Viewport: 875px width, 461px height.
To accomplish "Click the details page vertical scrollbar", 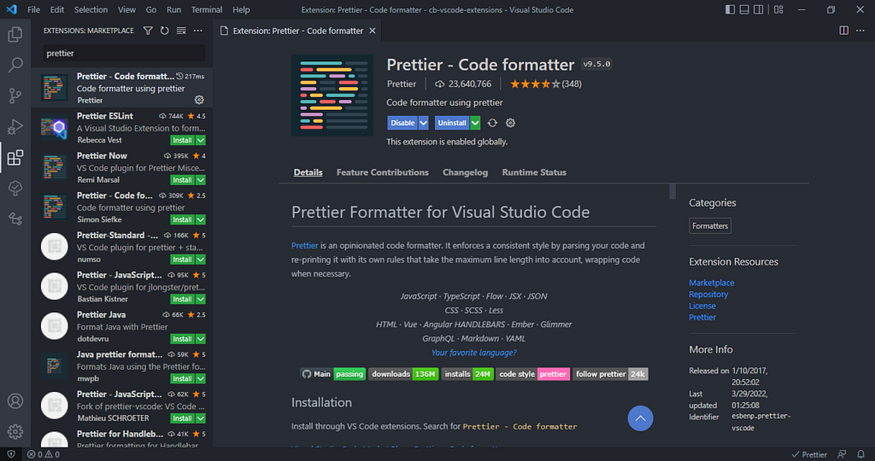I will (672, 191).
